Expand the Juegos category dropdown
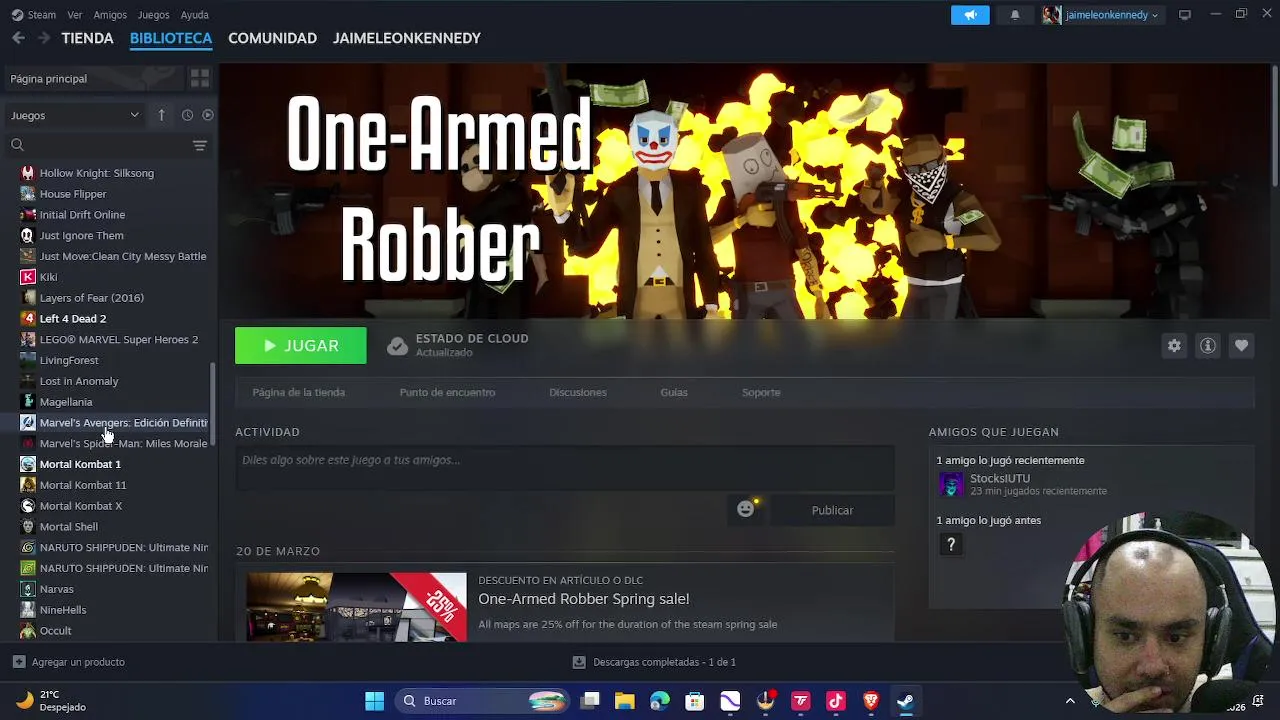 tap(75, 115)
